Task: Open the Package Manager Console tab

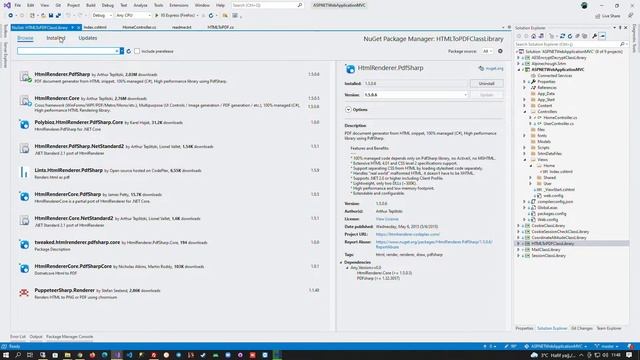Action: point(69,337)
